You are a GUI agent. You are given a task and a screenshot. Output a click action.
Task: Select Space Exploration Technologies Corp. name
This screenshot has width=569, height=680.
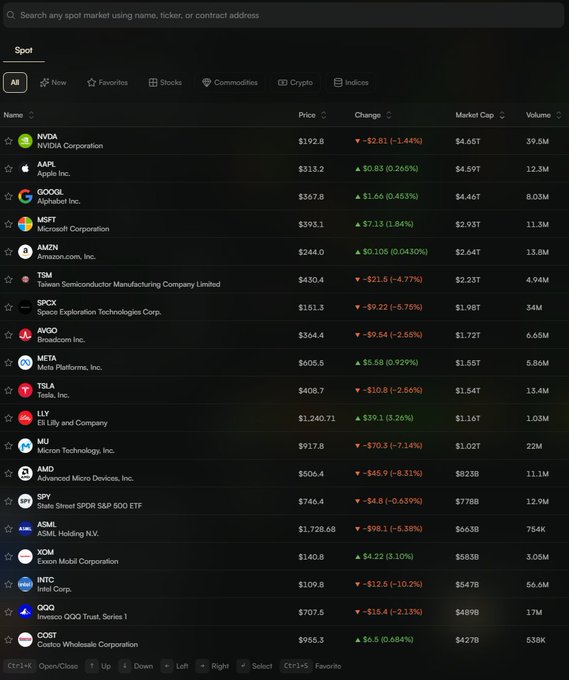[99, 312]
